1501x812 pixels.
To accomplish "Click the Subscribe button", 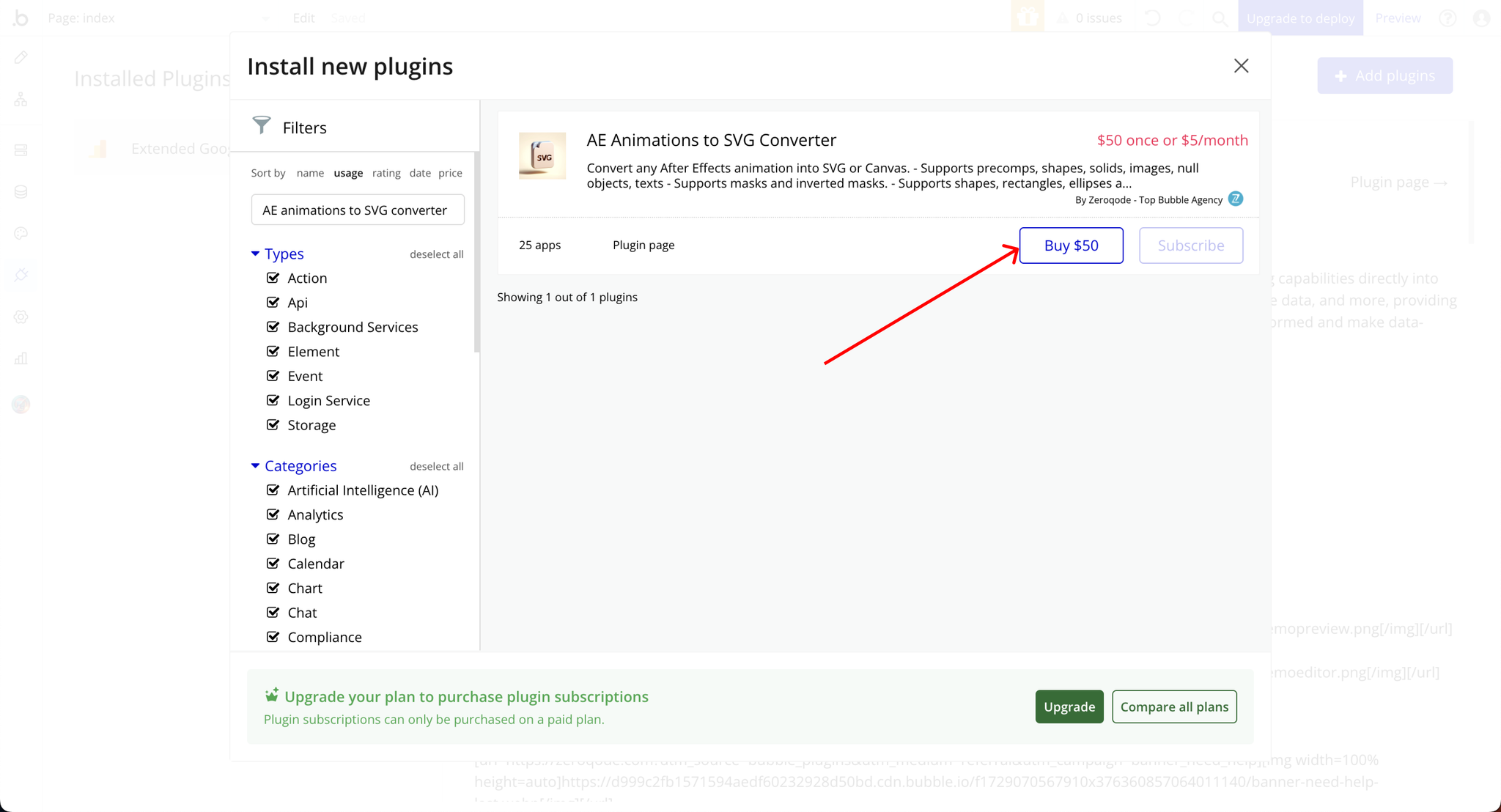I will pos(1191,246).
